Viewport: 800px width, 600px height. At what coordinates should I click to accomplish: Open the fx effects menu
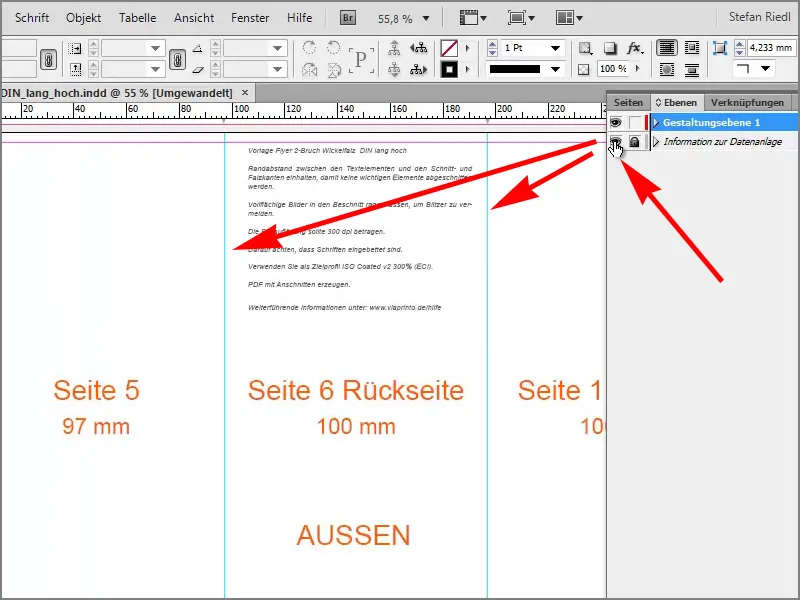coord(635,48)
